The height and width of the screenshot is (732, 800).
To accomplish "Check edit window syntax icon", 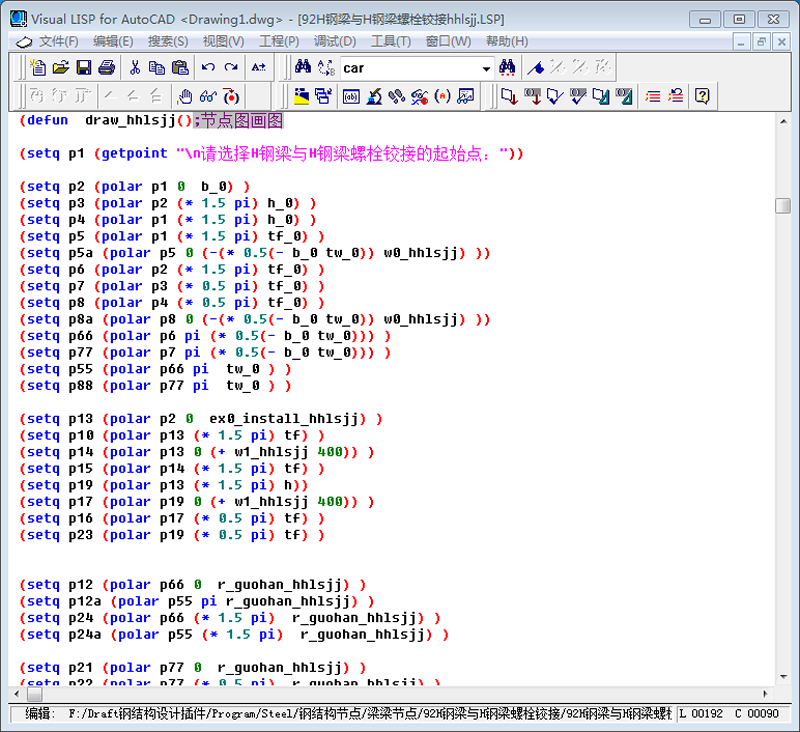I will 555,96.
